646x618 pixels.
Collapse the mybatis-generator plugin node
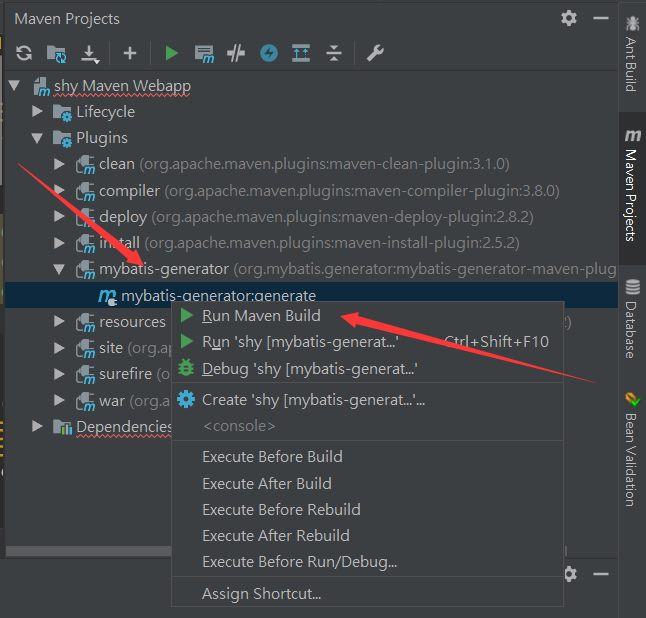click(59, 269)
